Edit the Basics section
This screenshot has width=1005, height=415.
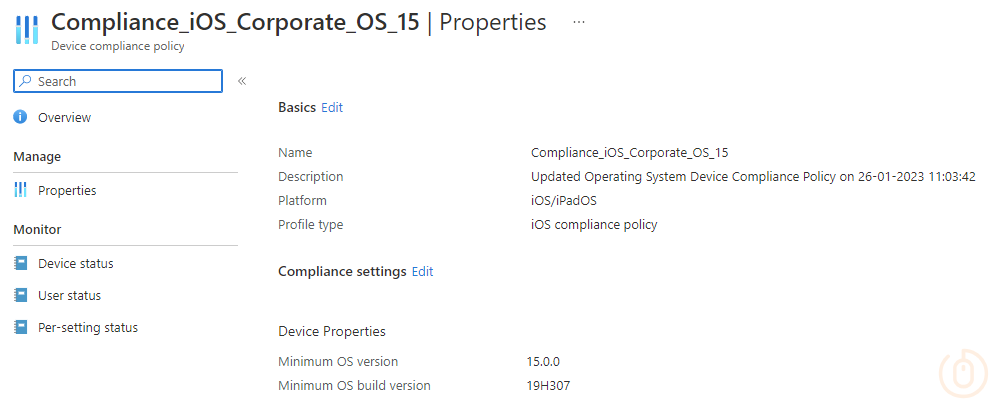tap(332, 107)
